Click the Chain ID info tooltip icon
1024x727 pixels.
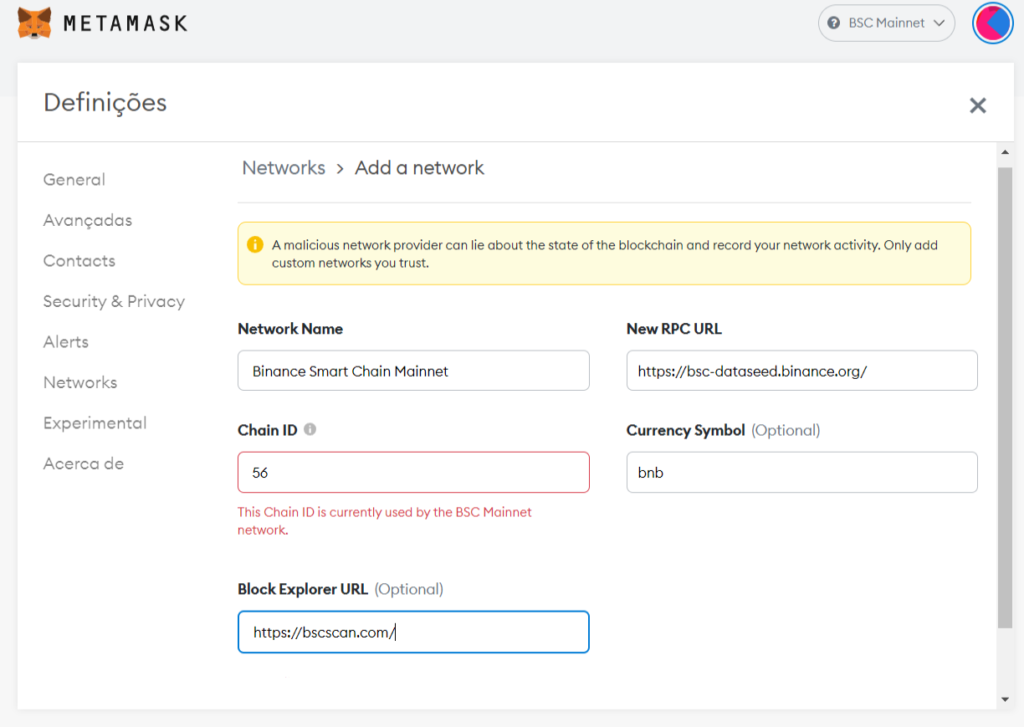[x=310, y=429]
